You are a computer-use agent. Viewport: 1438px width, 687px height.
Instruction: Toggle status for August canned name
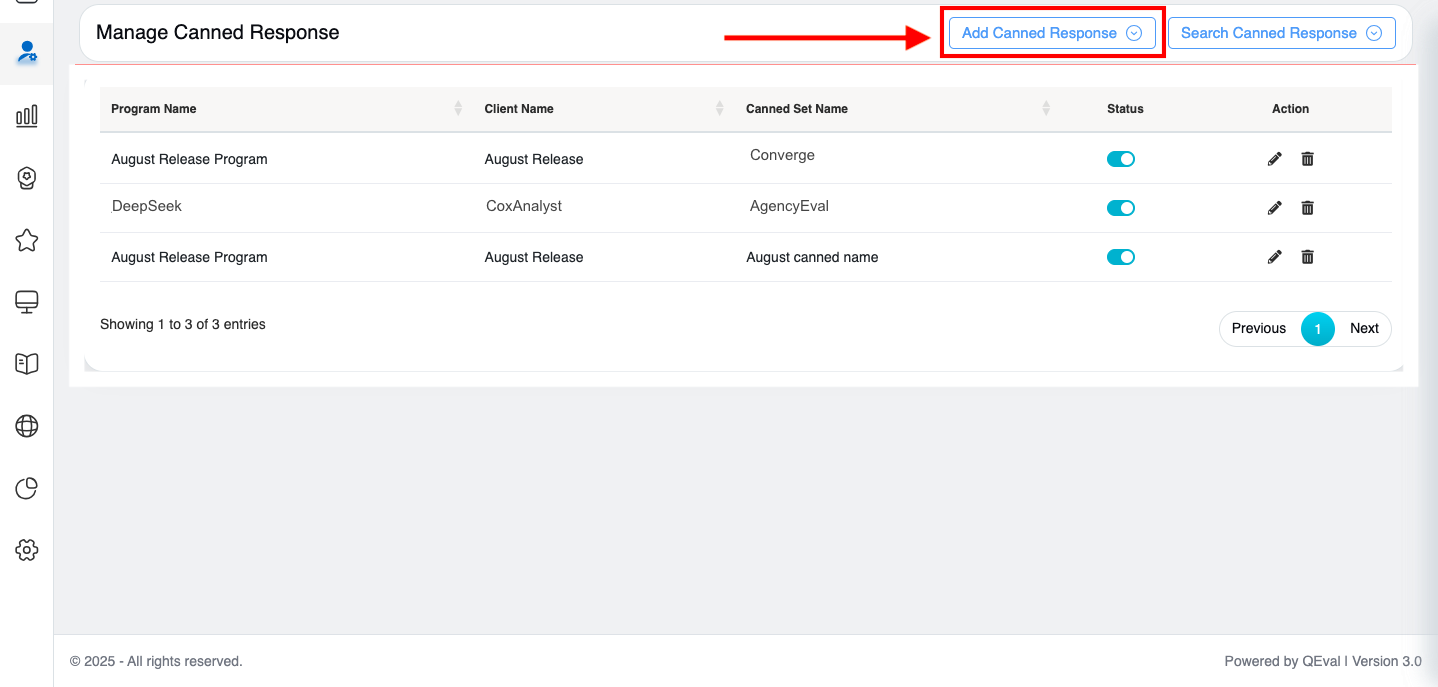(1120, 257)
